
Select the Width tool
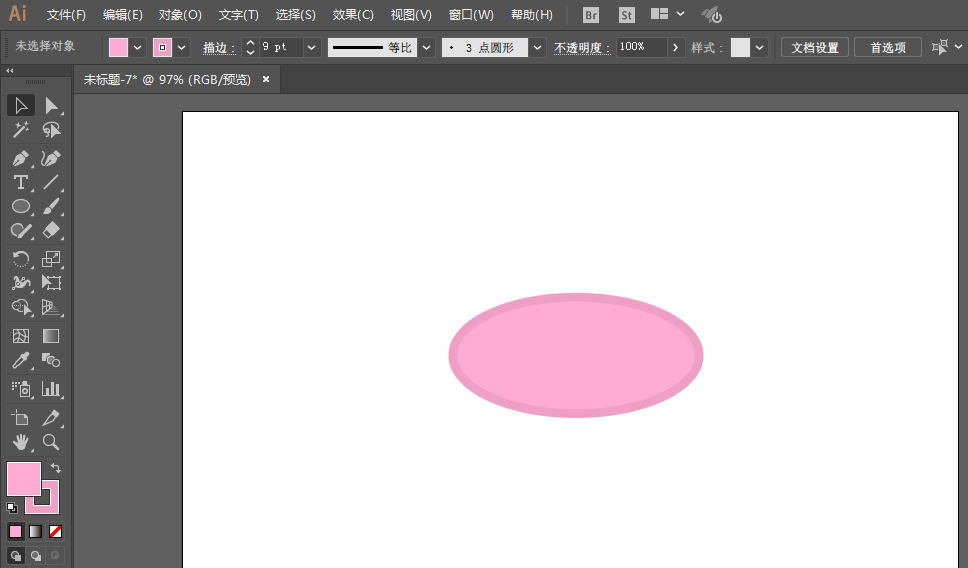coord(20,283)
